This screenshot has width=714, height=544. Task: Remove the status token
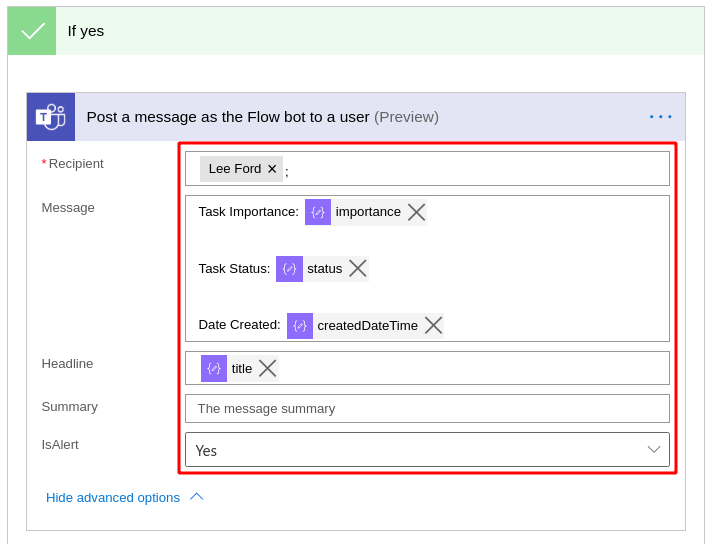click(x=357, y=269)
